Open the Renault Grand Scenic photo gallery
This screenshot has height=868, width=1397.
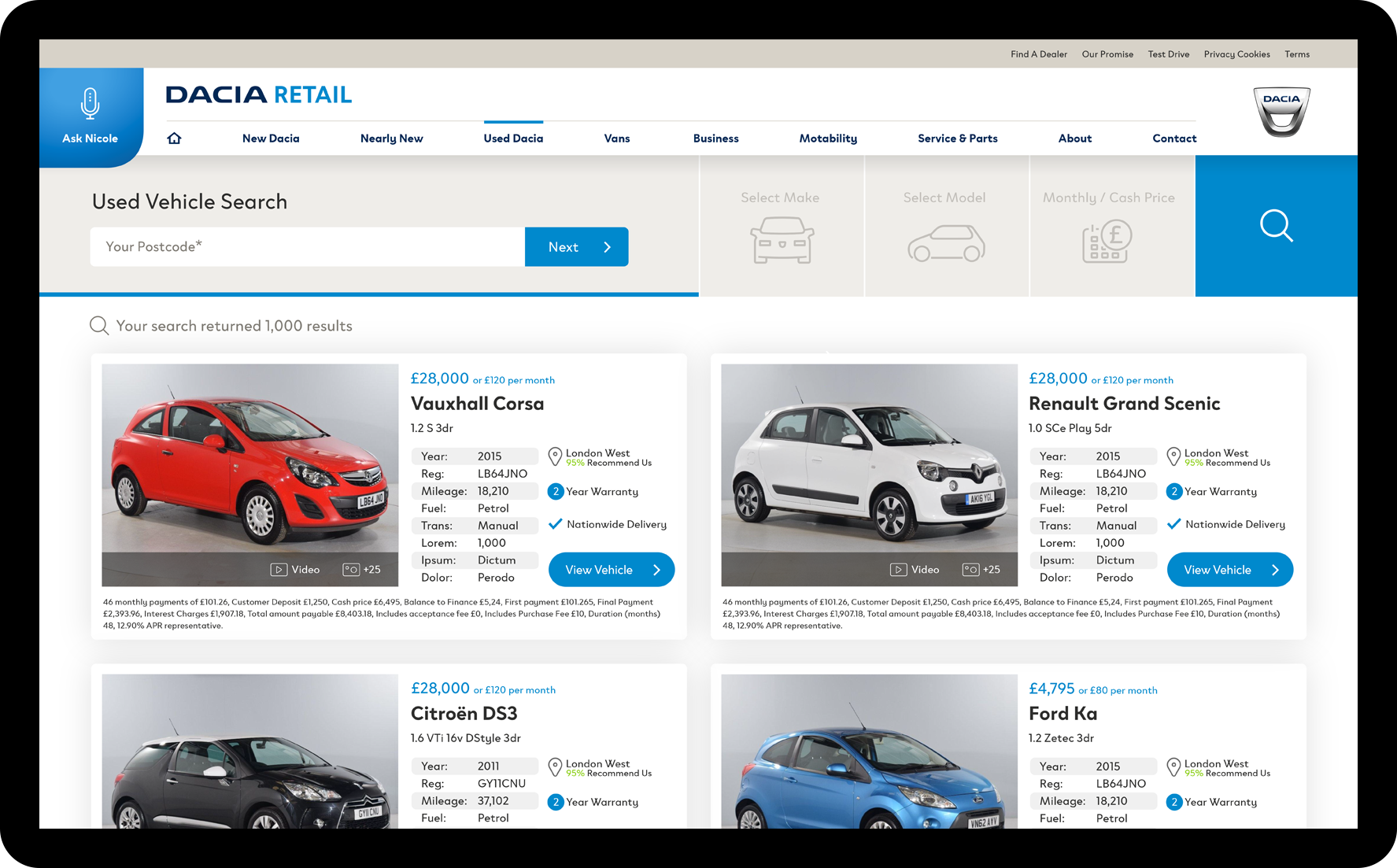(x=981, y=570)
